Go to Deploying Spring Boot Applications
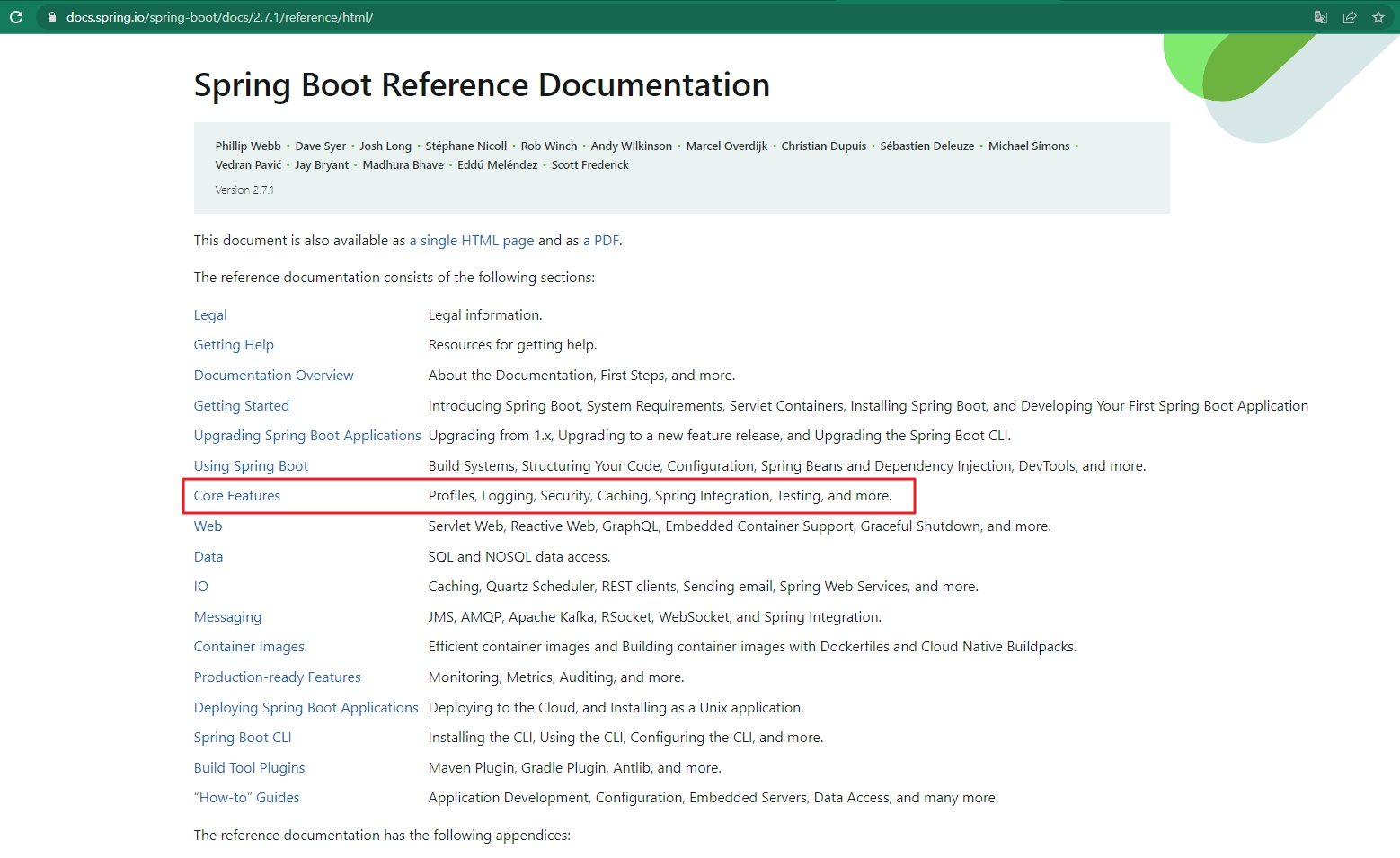This screenshot has height=858, width=1400. click(x=306, y=708)
